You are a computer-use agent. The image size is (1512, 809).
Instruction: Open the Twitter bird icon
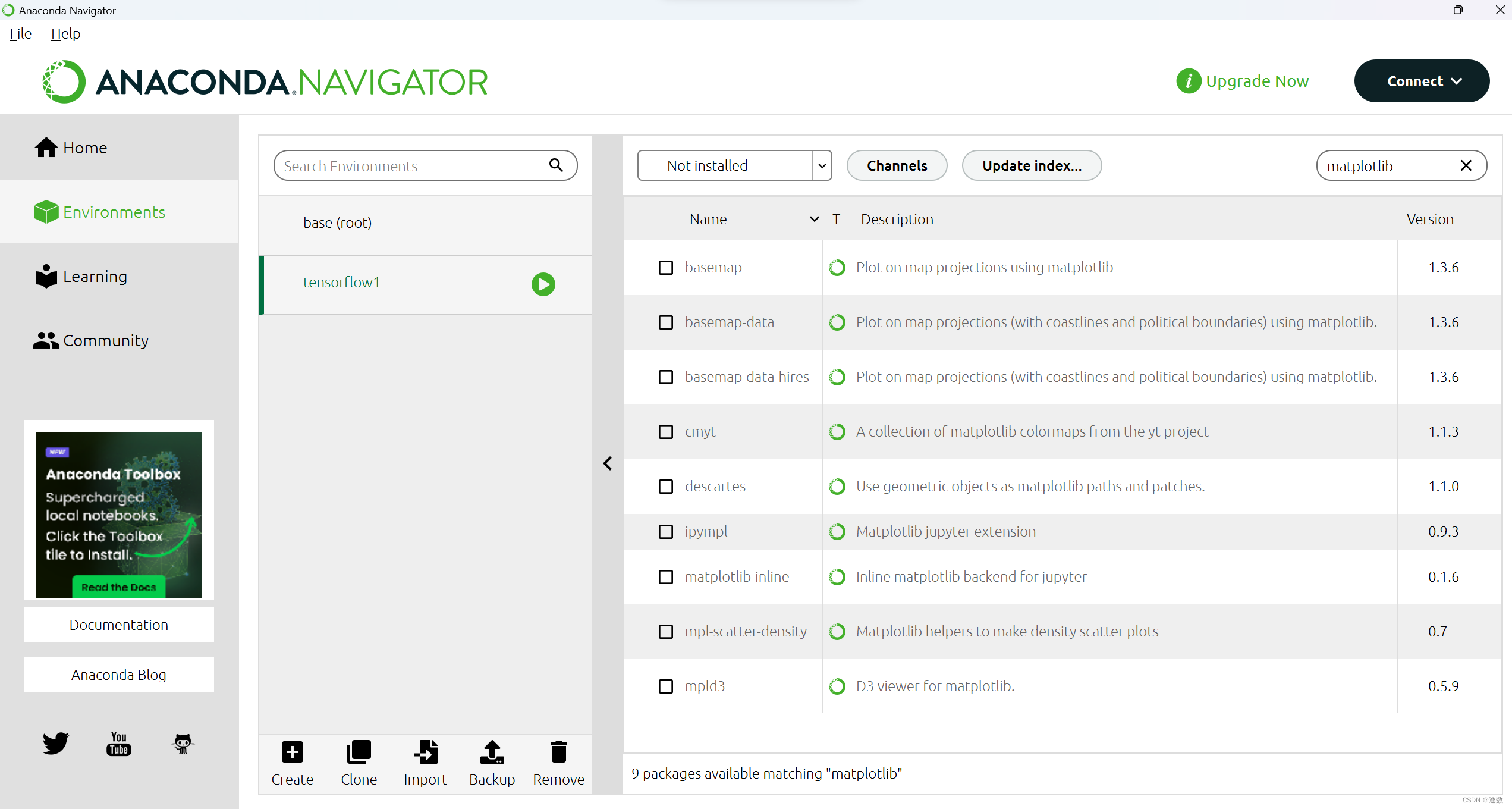tap(55, 744)
